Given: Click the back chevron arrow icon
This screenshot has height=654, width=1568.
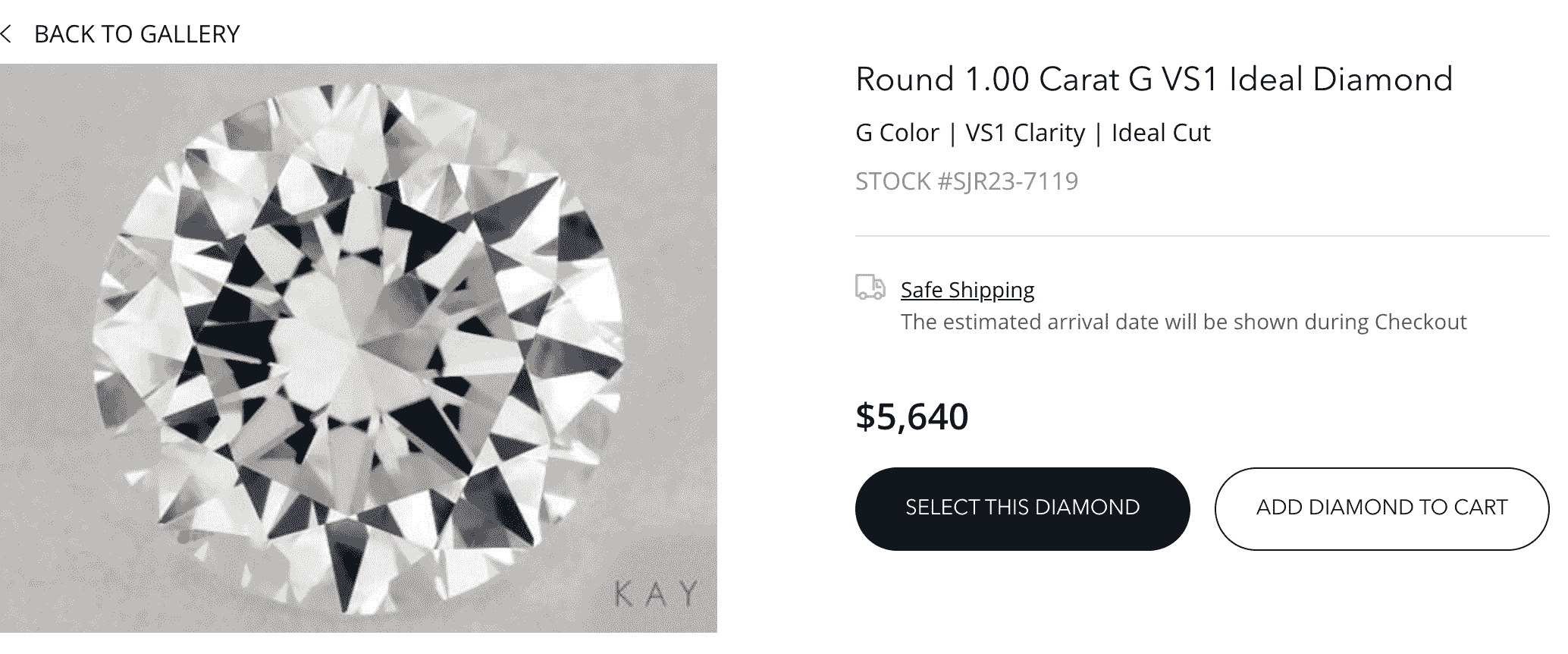Looking at the screenshot, I should [6, 34].
